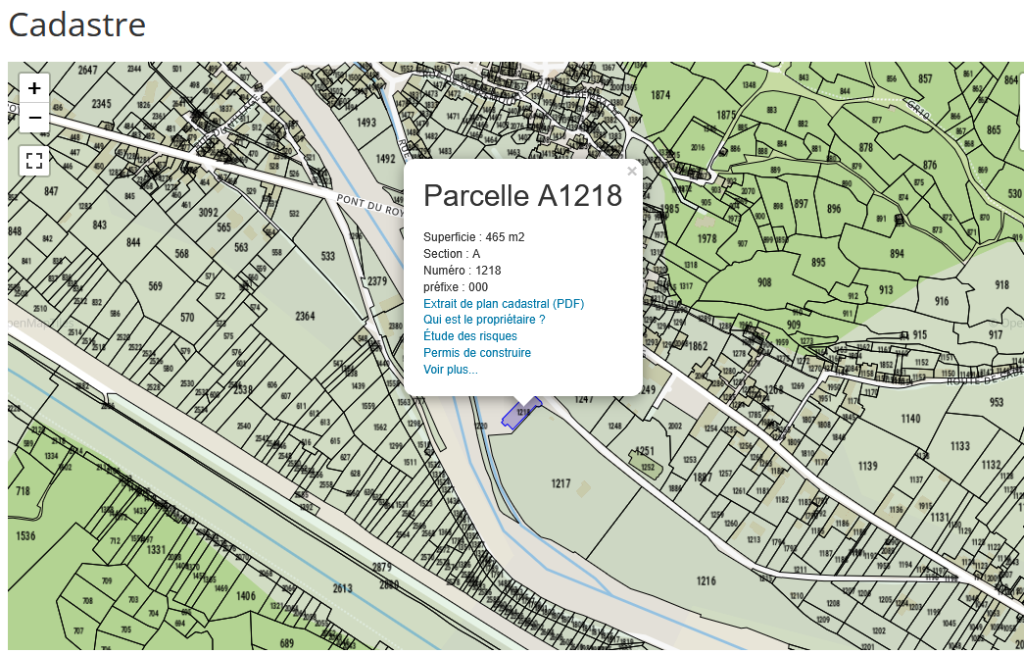Select parcel 1536 on the map
Image resolution: width=1024 pixels, height=654 pixels.
pos(25,536)
